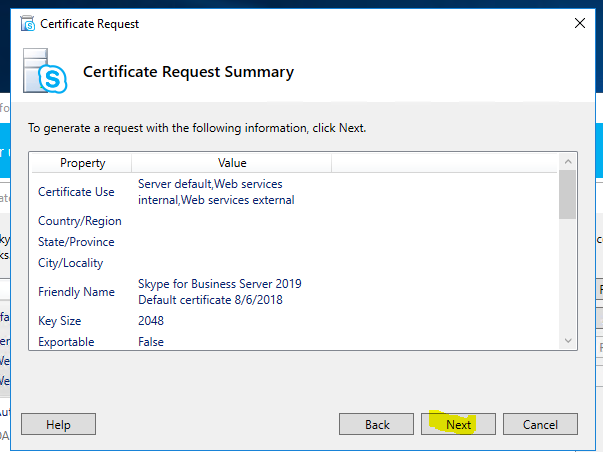This screenshot has width=603, height=452.
Task: Click the summary list scroll up arrow
Action: 568,162
